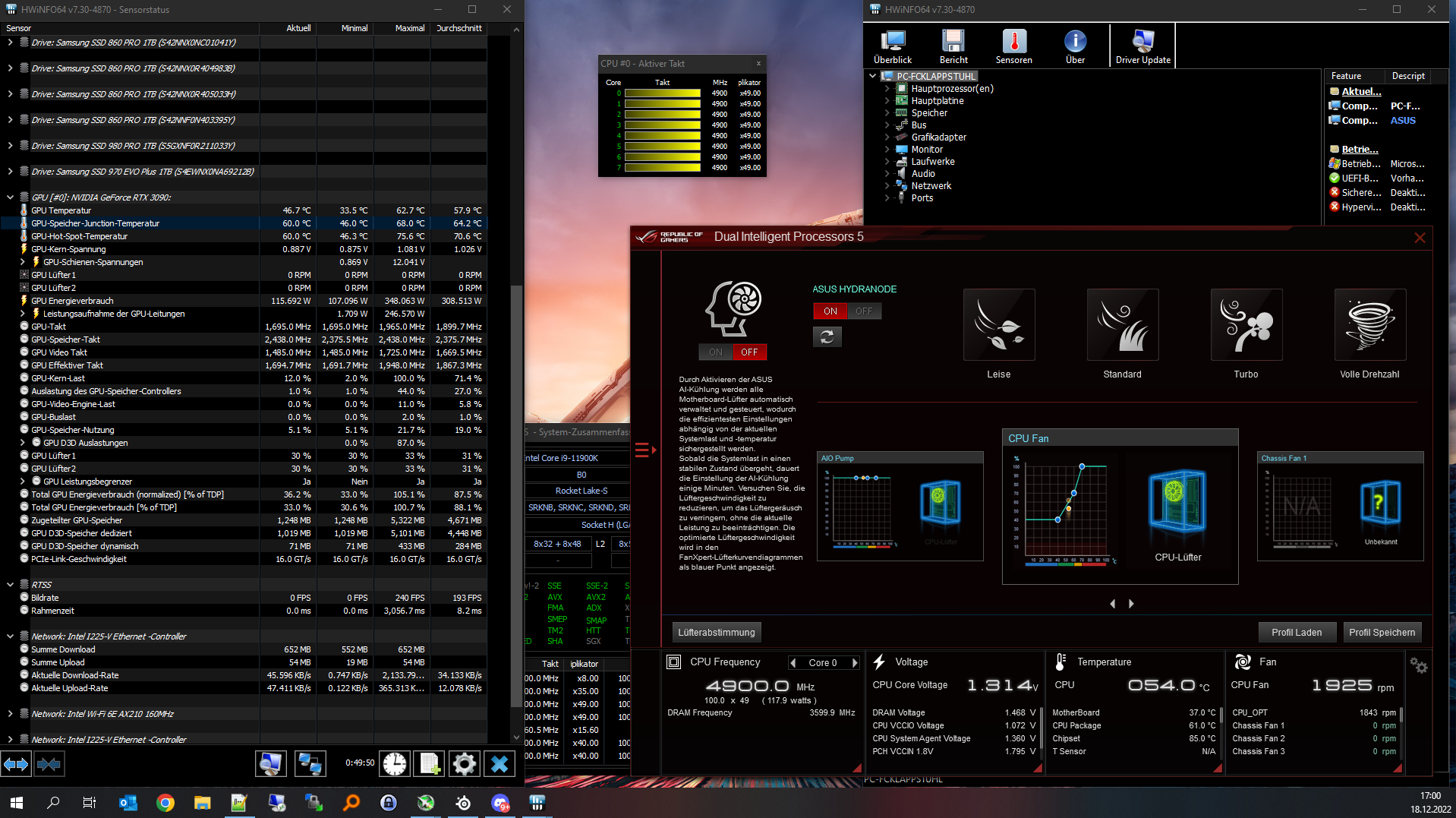Expand the Netzwerk tree node
The width and height of the screenshot is (1456, 818).
pyautogui.click(x=887, y=186)
